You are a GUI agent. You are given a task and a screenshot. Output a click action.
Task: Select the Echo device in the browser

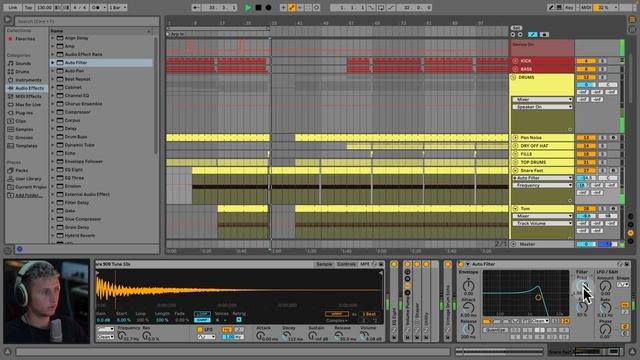tap(70, 153)
